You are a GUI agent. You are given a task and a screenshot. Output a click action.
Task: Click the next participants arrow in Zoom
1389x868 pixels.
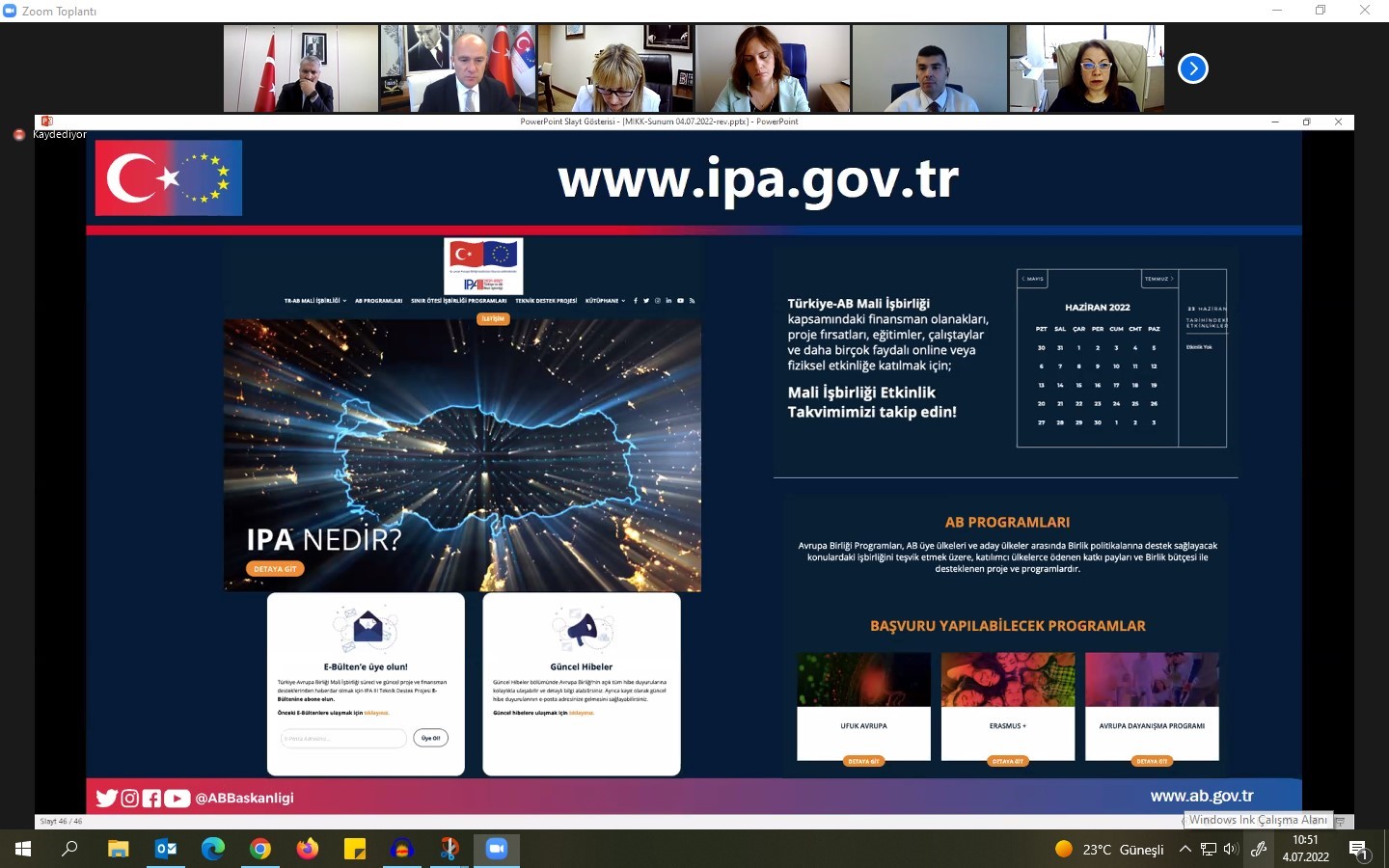point(1193,68)
